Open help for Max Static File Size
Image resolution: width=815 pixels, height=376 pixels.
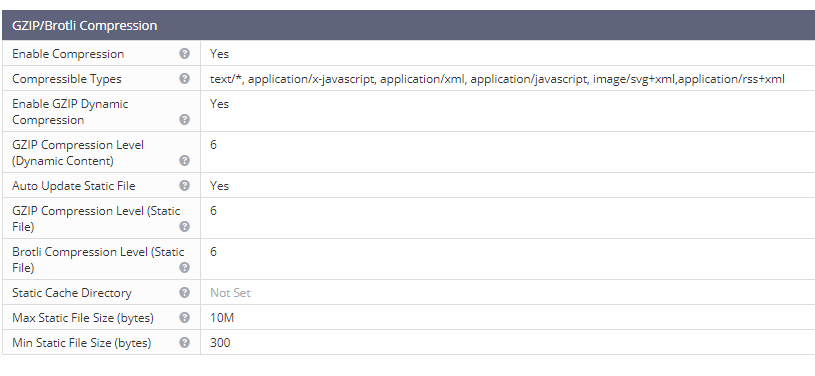point(185,318)
